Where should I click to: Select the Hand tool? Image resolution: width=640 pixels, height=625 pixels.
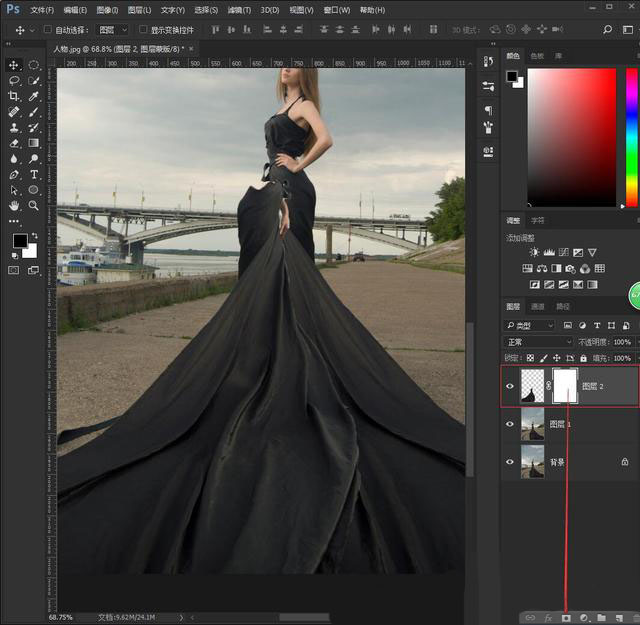(x=13, y=205)
